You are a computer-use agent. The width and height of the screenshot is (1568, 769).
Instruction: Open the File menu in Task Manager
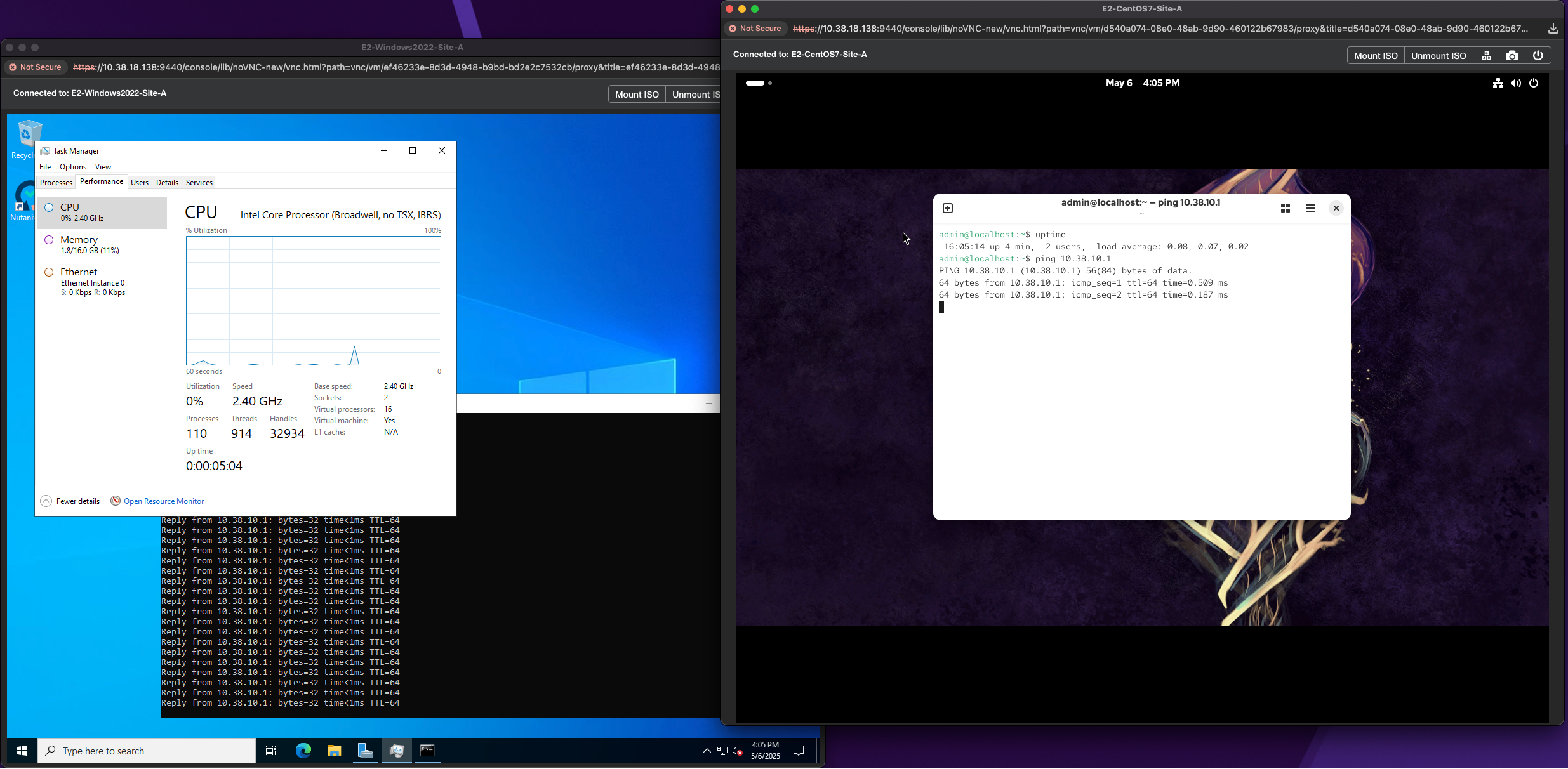point(45,167)
